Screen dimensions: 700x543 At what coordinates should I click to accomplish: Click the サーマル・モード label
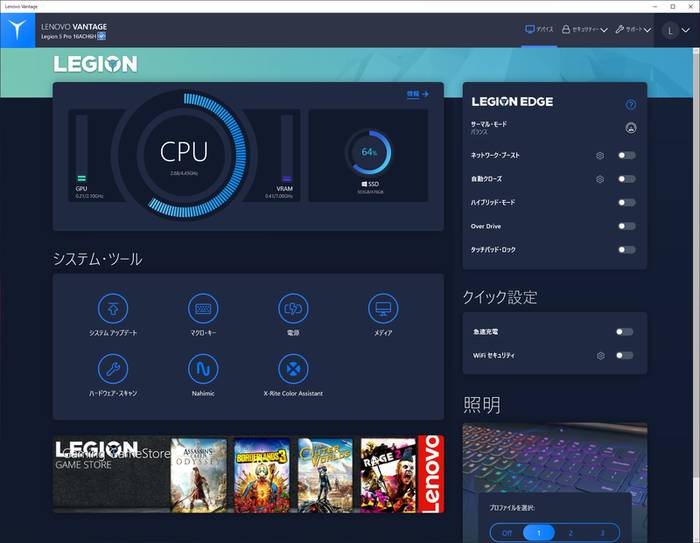coord(488,124)
